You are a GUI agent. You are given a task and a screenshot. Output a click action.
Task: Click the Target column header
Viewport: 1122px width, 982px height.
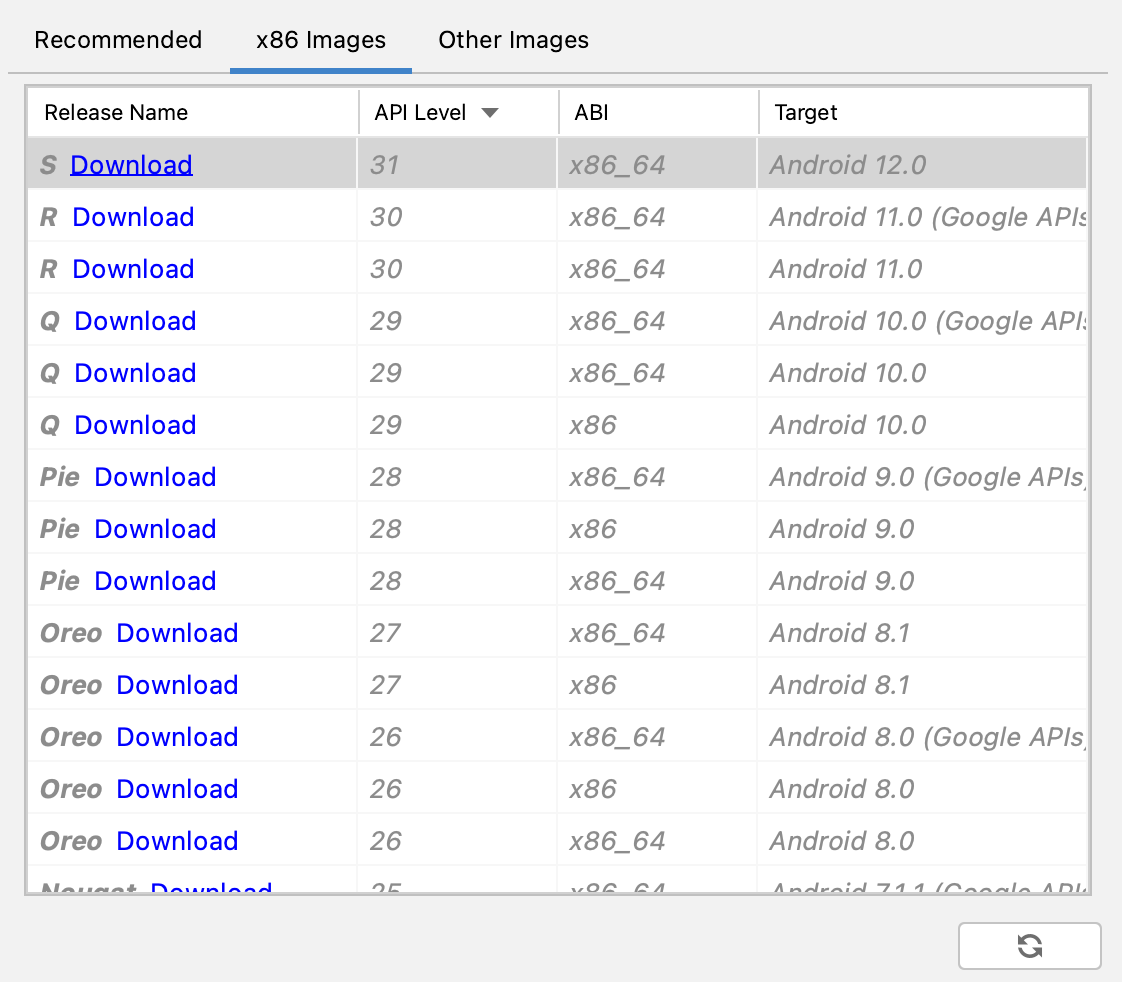coord(806,113)
